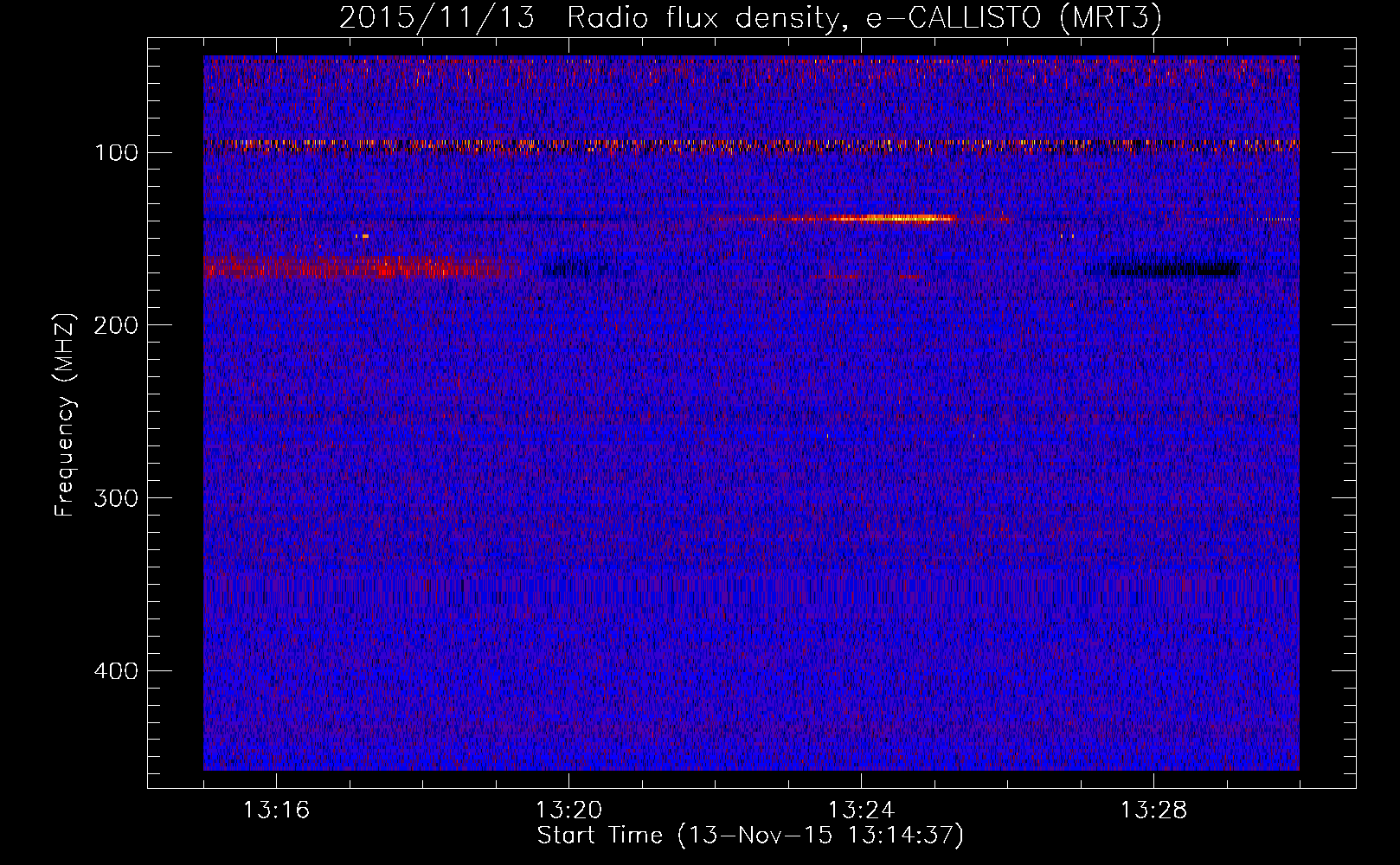Viewport: 1400px width, 865px height.
Task: Click the dark black patch near 13:28
Action: [1175, 268]
